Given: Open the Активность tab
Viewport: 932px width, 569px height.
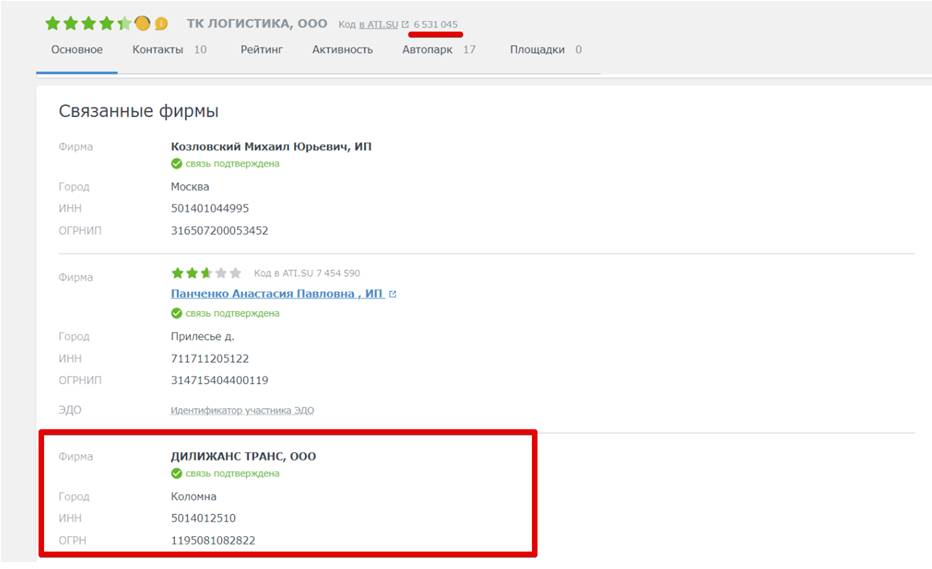Looking at the screenshot, I should pyautogui.click(x=342, y=50).
